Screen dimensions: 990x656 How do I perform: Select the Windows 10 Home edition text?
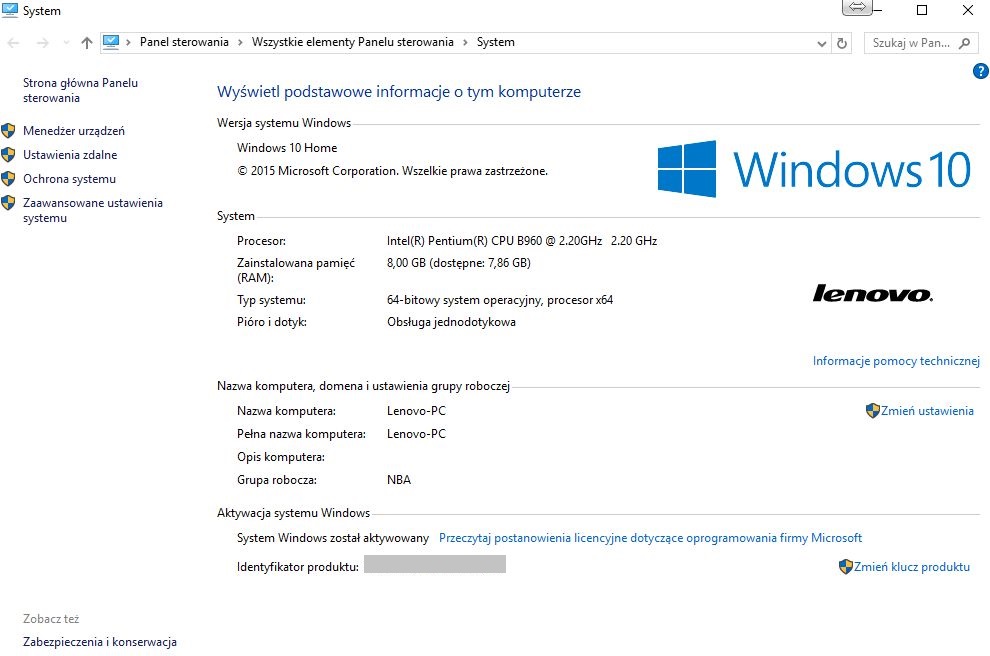pos(287,148)
